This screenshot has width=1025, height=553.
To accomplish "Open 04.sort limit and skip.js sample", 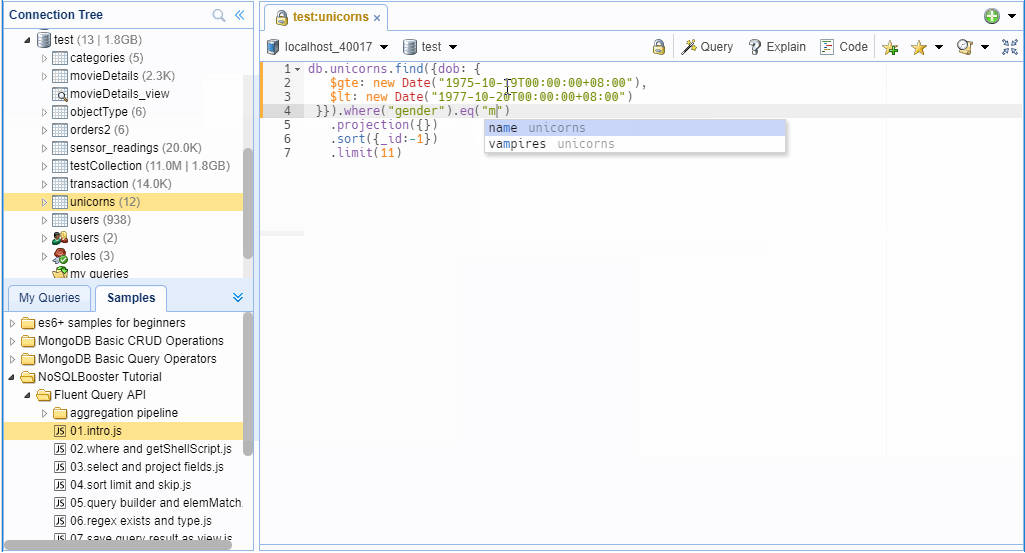I will click(x=130, y=485).
